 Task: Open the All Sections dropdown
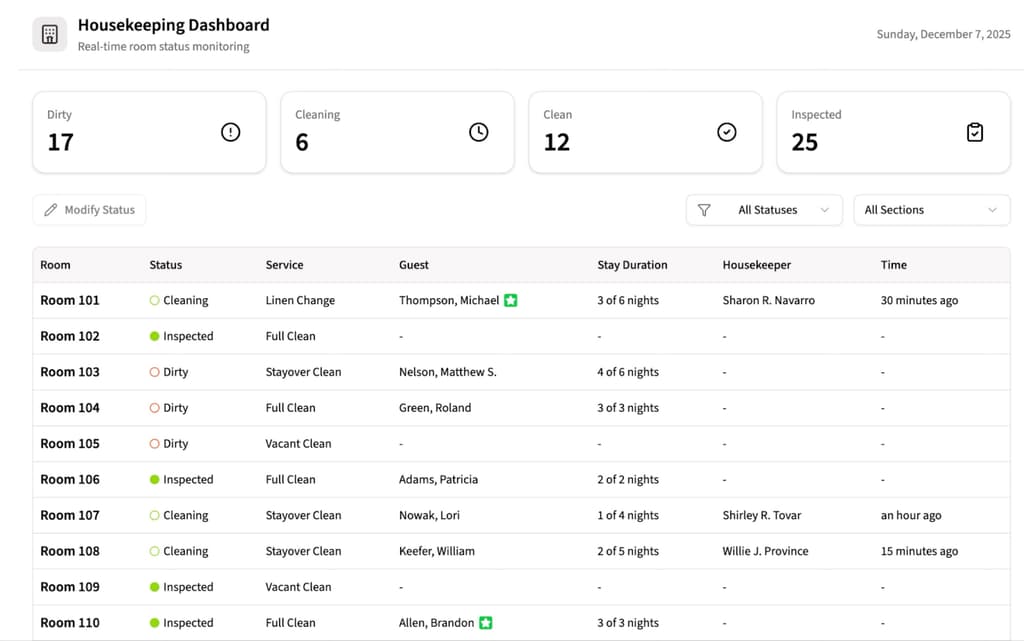click(930, 210)
